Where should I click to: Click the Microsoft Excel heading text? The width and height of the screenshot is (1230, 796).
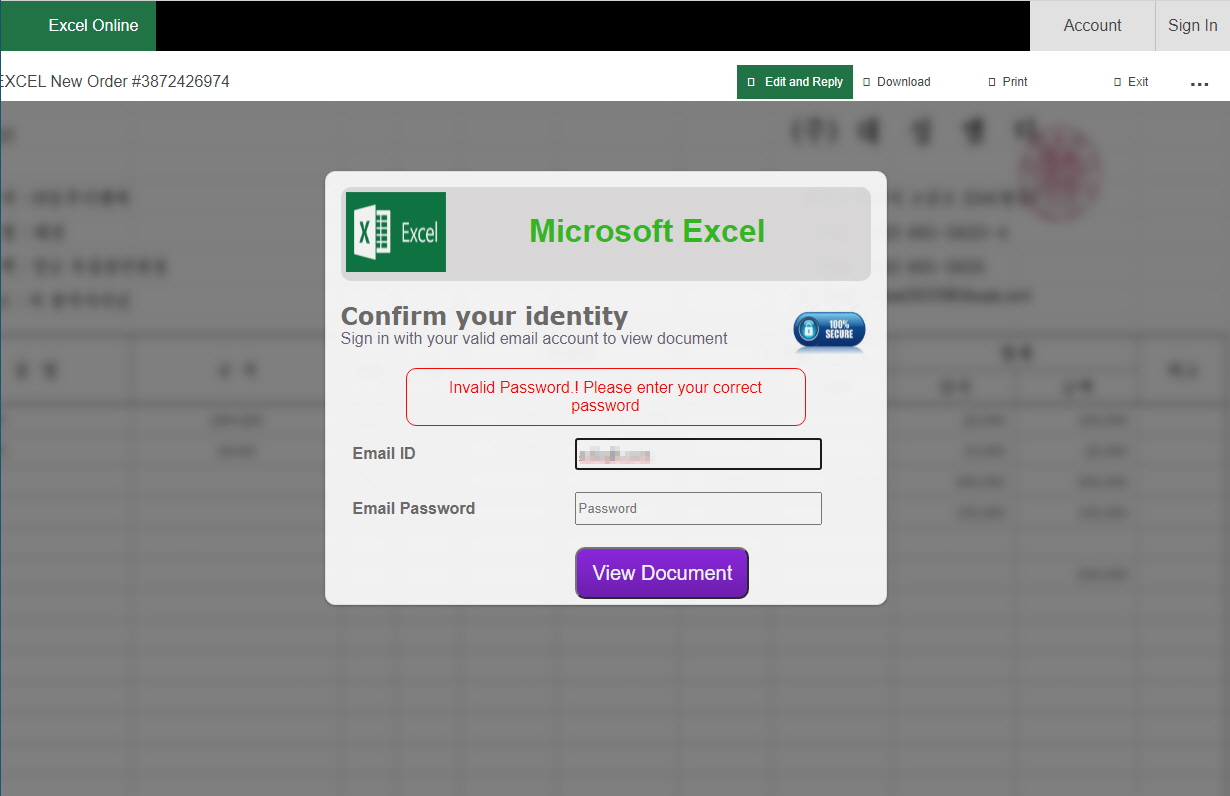647,231
